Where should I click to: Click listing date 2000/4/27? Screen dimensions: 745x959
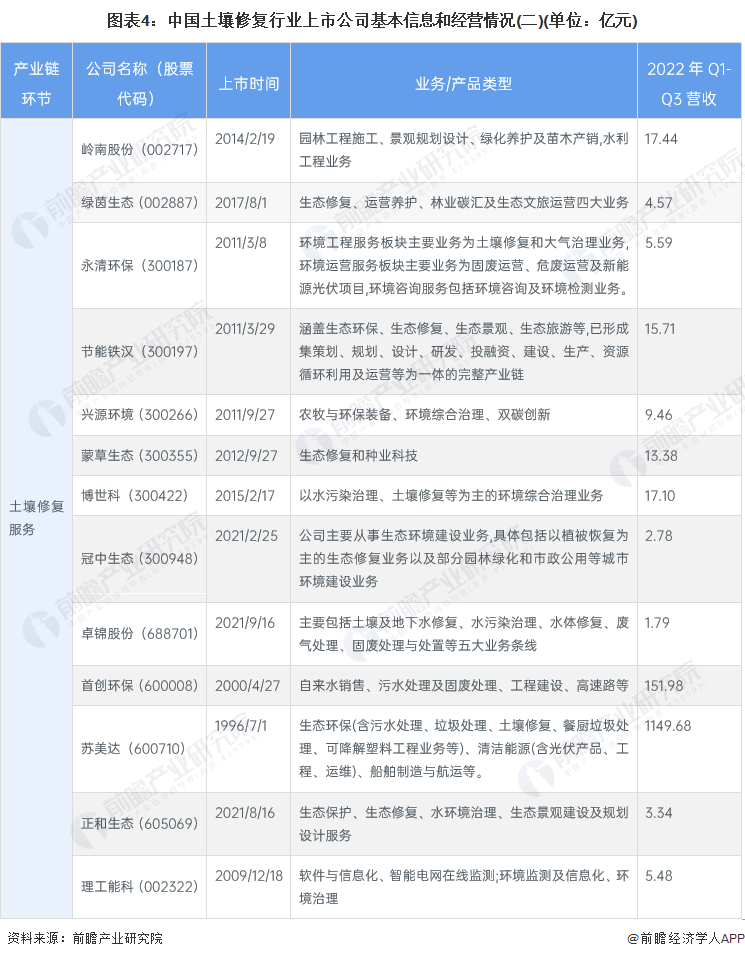[247, 686]
